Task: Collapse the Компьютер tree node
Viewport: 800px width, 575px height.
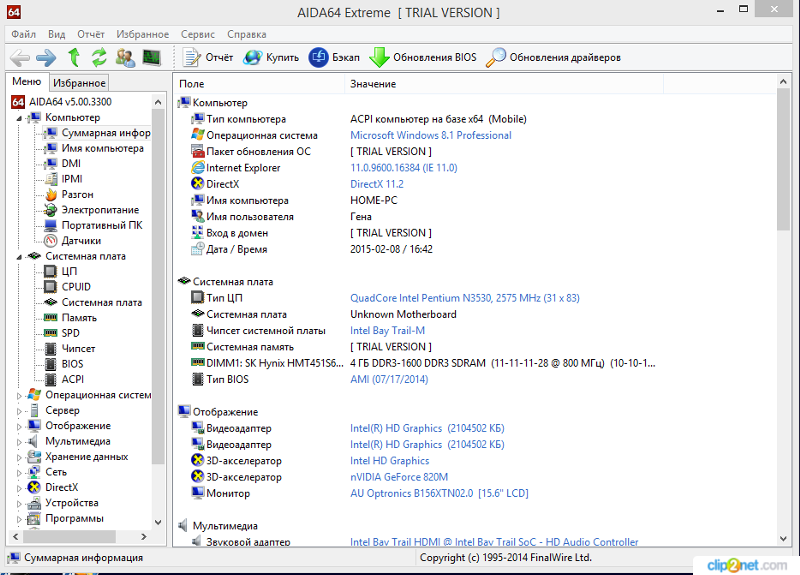Action: (x=20, y=118)
